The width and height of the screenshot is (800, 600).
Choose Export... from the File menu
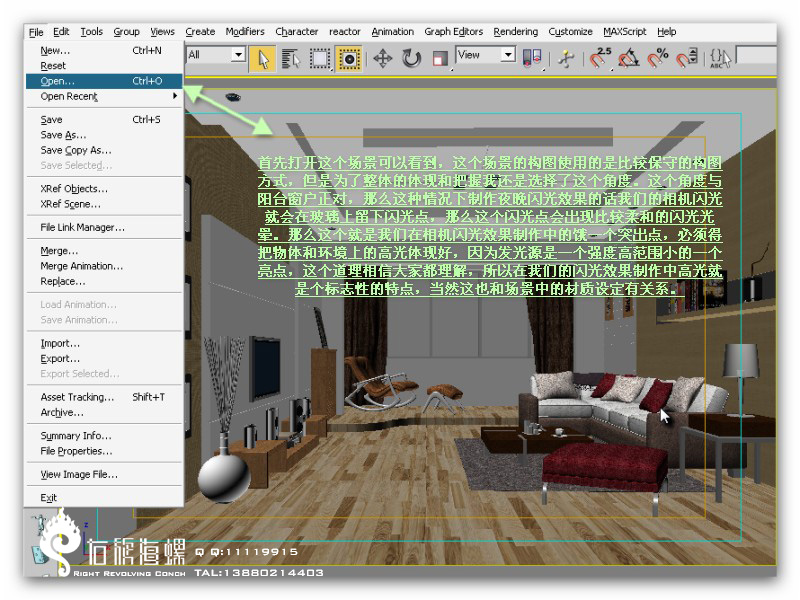point(104,359)
